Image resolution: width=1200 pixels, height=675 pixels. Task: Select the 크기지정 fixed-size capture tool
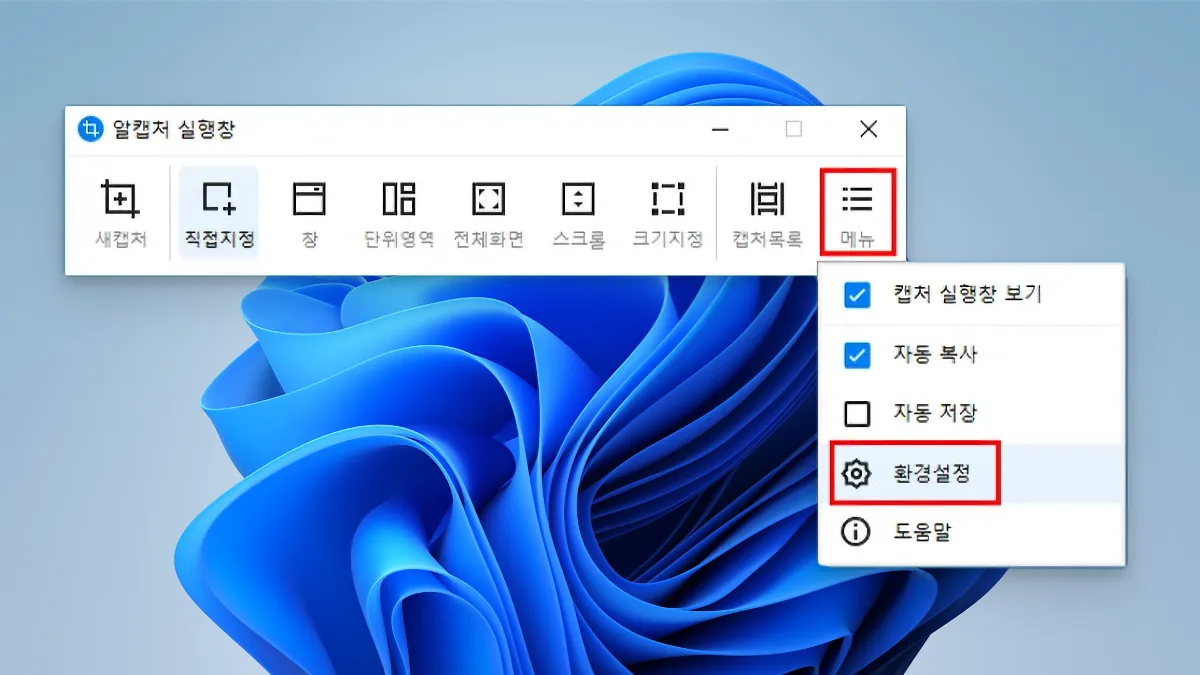click(667, 212)
